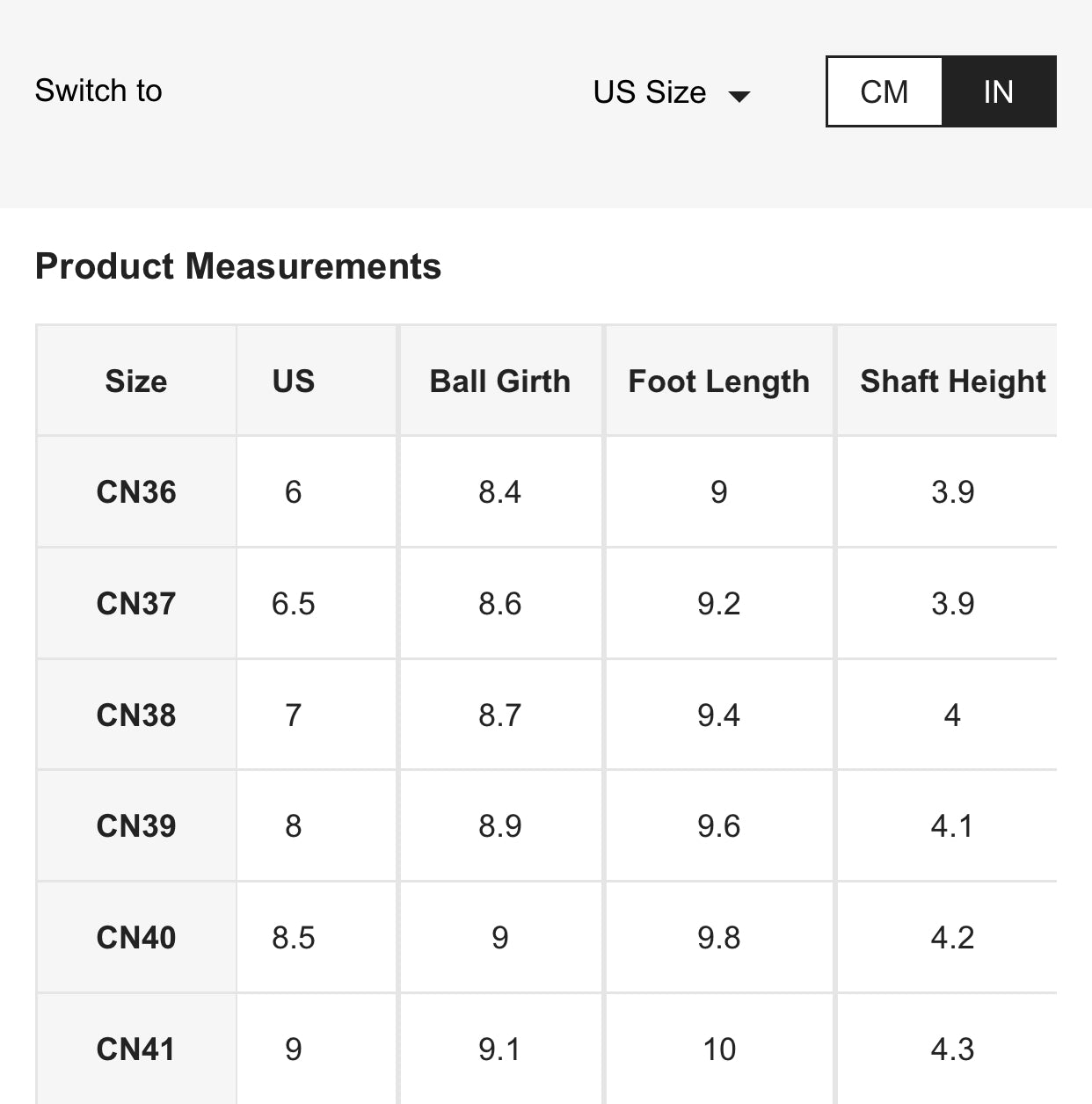1092x1104 pixels.
Task: Click CN41 foot length value 10
Action: 718,1050
